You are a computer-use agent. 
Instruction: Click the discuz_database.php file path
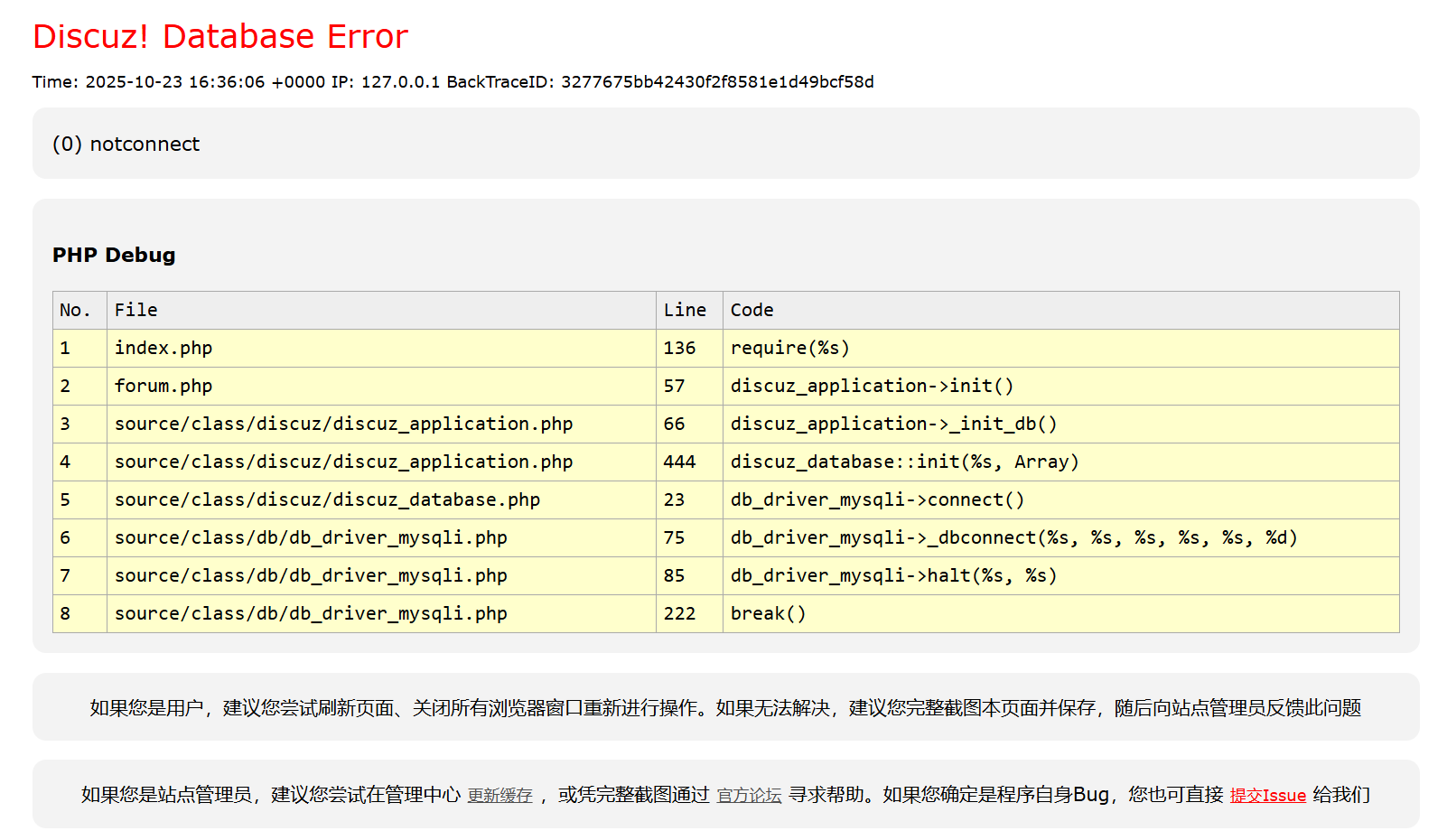(327, 500)
